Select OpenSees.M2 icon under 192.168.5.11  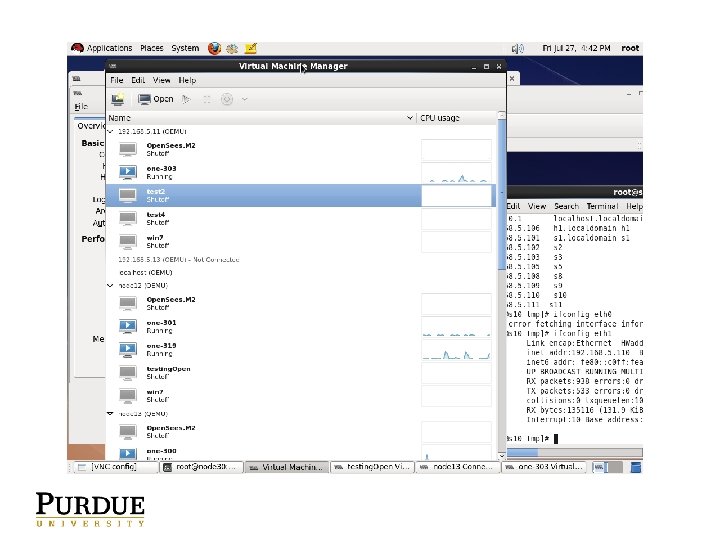pos(128,149)
